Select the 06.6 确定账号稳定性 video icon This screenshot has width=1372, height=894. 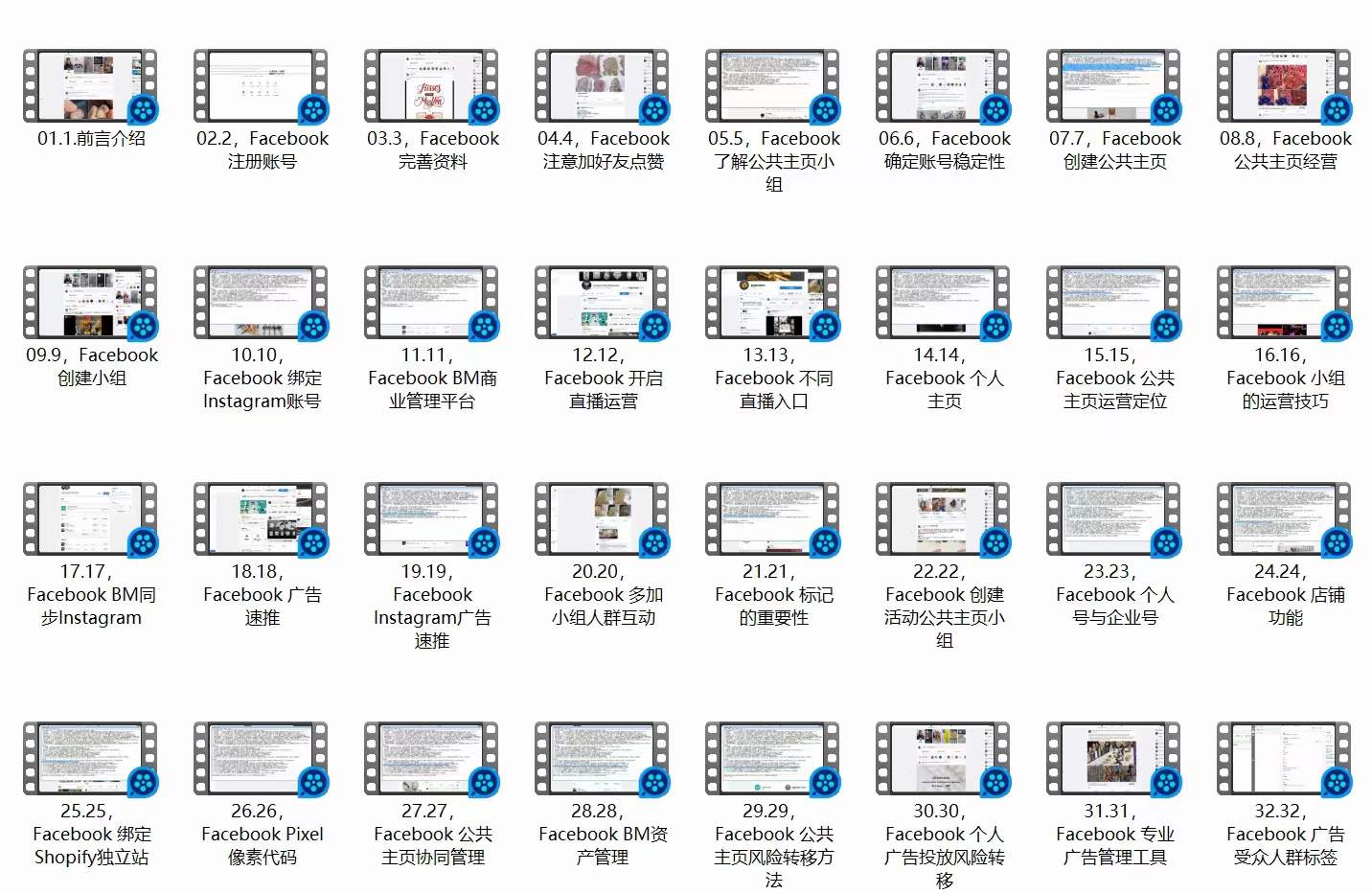pos(944,86)
